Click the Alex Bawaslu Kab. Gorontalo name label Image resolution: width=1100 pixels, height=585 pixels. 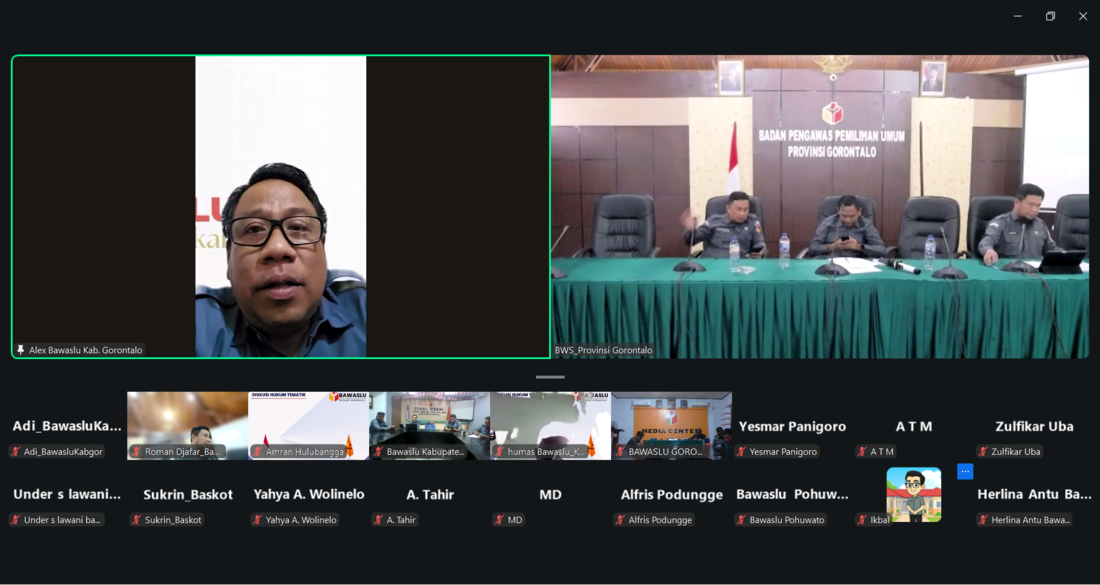(x=86, y=350)
